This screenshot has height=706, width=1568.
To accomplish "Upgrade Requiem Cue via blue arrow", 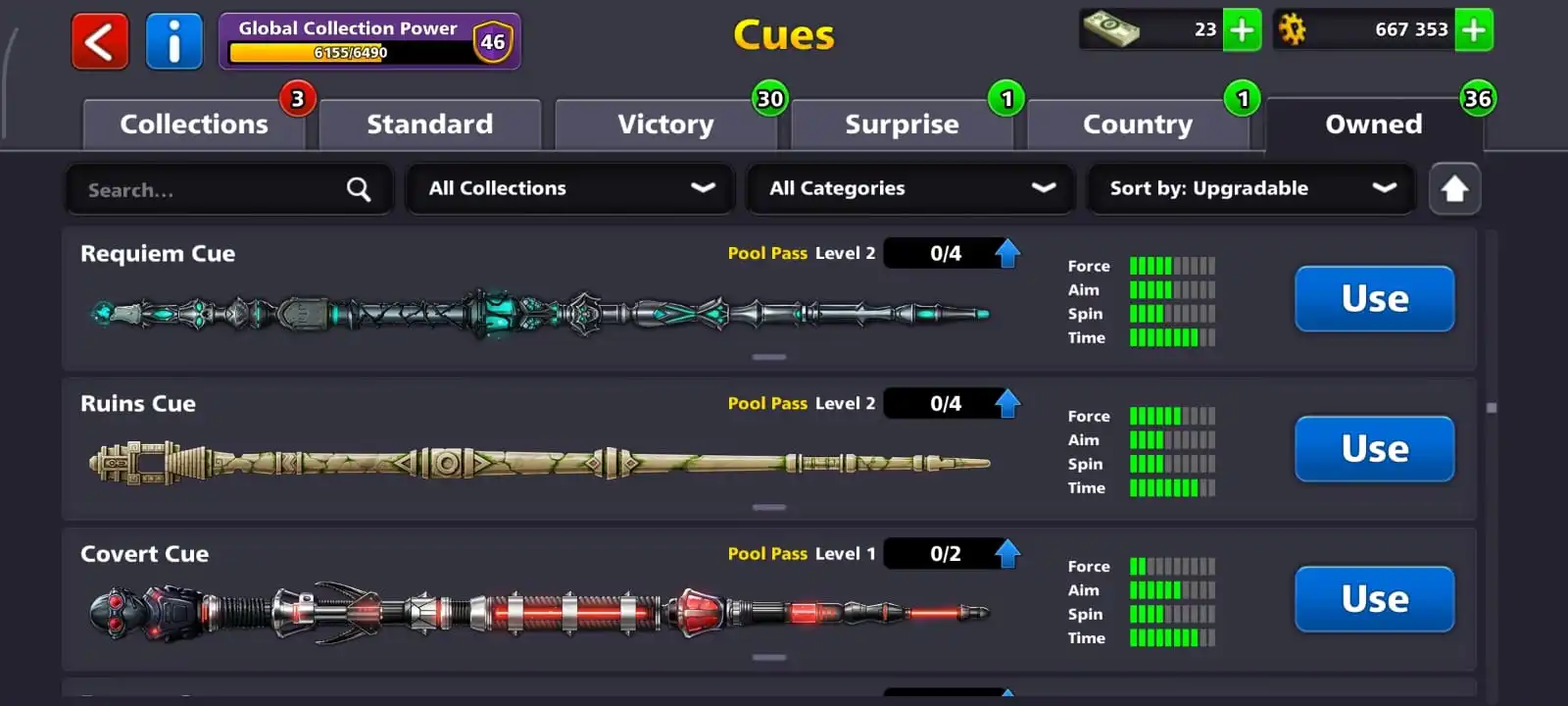I will [1007, 253].
